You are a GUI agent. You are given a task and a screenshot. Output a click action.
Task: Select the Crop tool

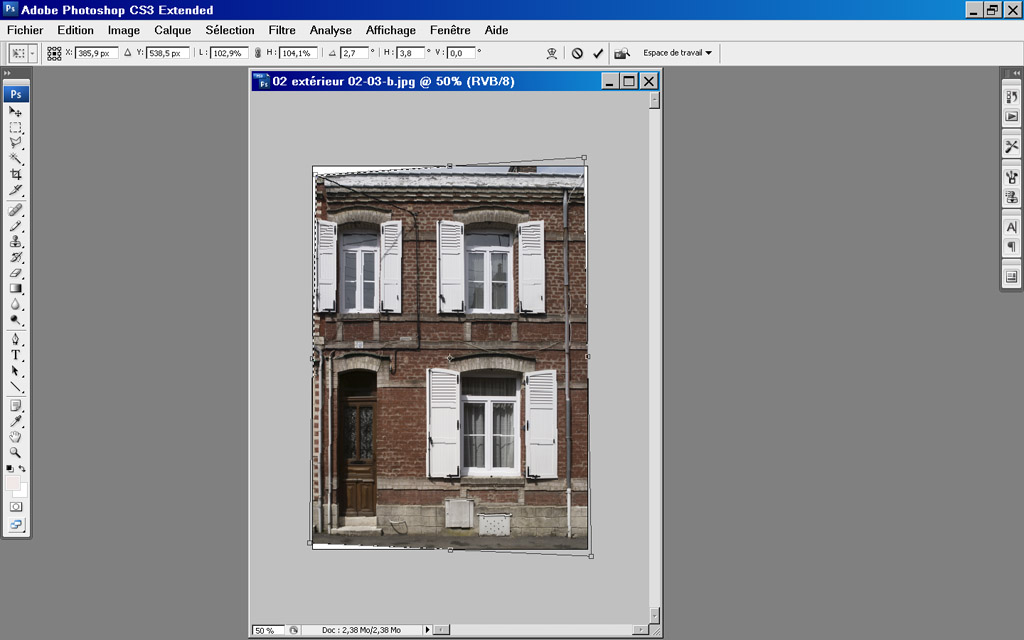(x=16, y=174)
